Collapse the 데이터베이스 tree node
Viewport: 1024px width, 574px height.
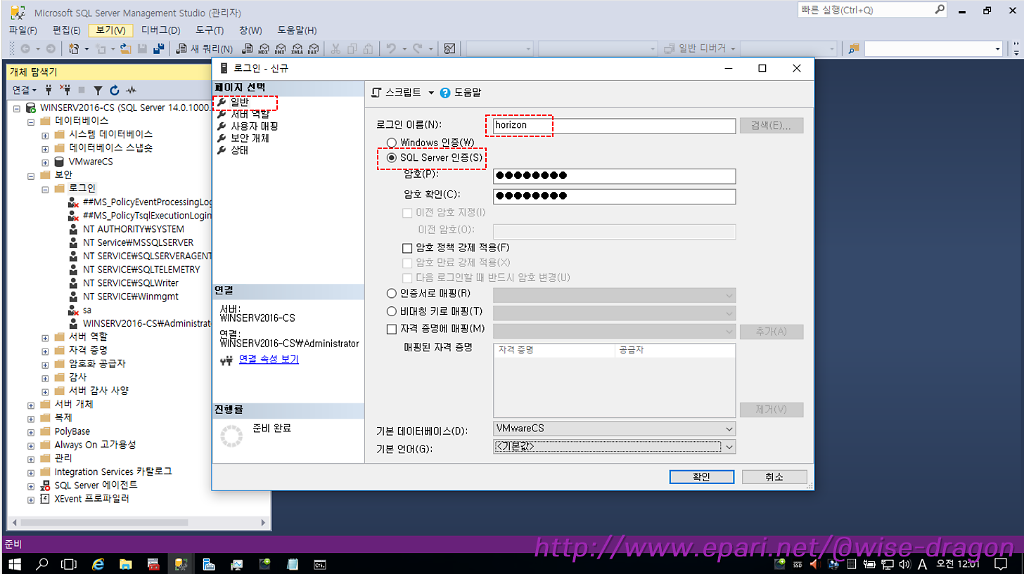tap(31, 121)
